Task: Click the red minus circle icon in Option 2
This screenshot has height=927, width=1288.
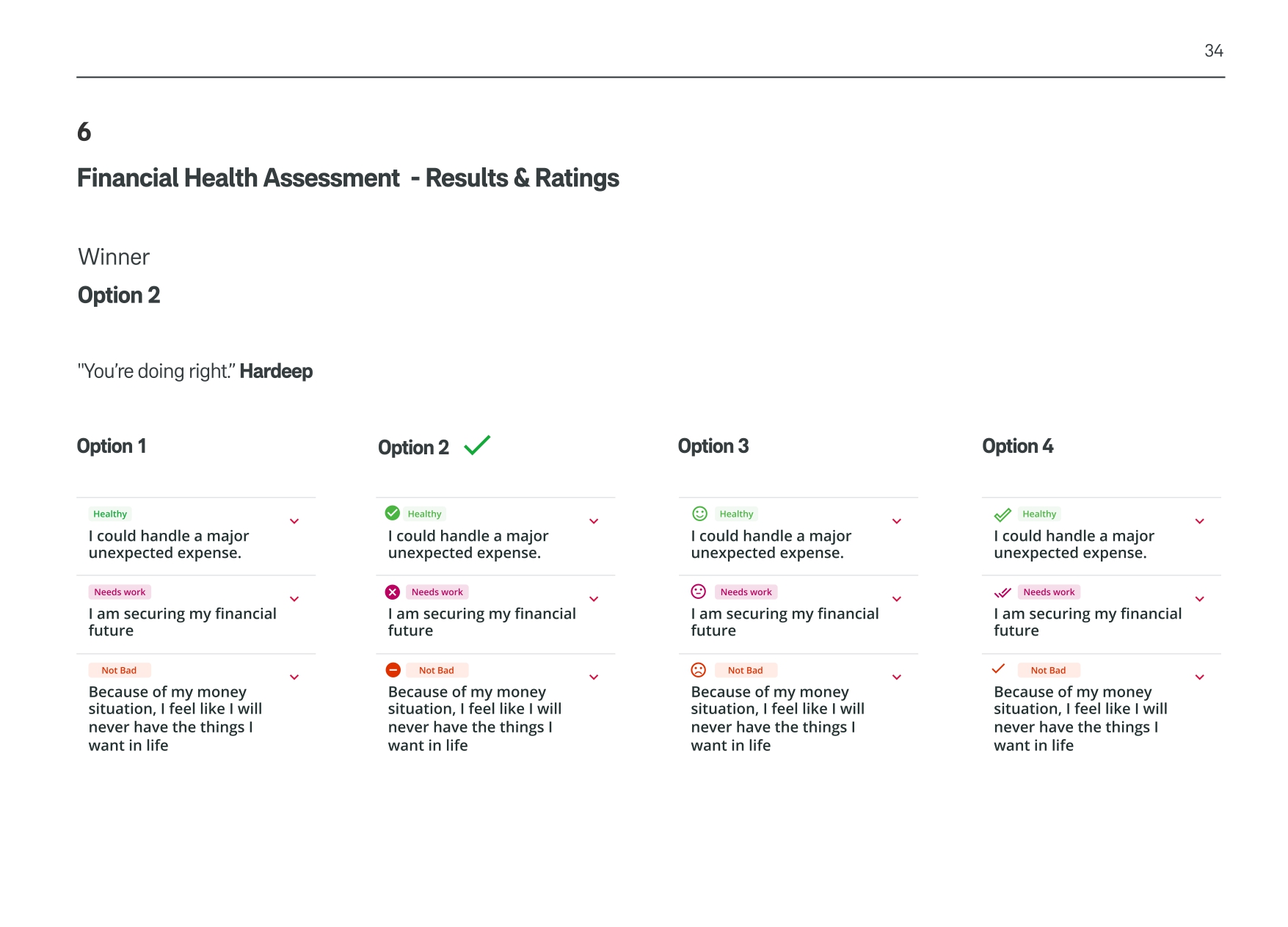Action: [x=393, y=669]
